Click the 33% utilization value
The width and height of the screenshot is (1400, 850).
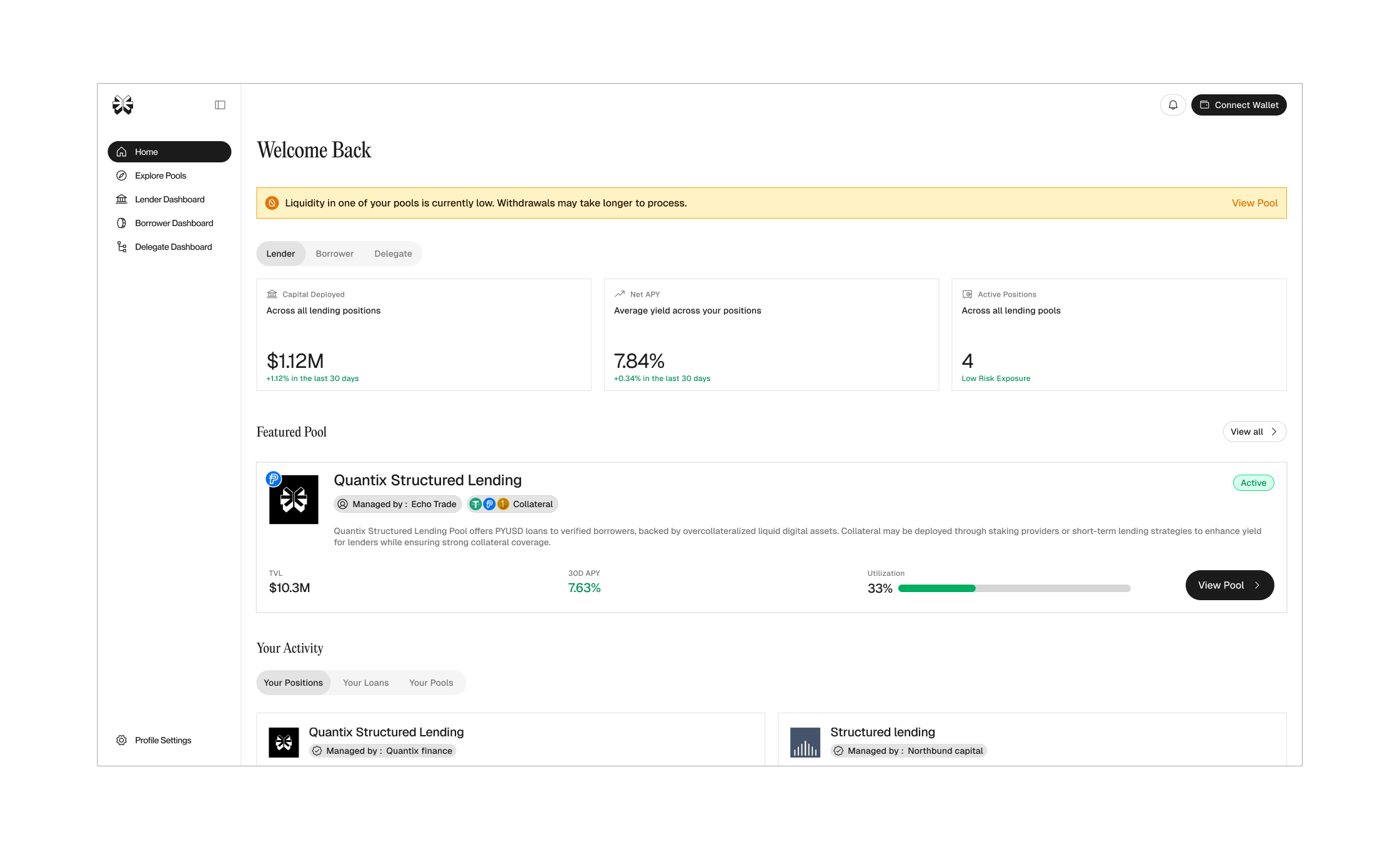(880, 588)
